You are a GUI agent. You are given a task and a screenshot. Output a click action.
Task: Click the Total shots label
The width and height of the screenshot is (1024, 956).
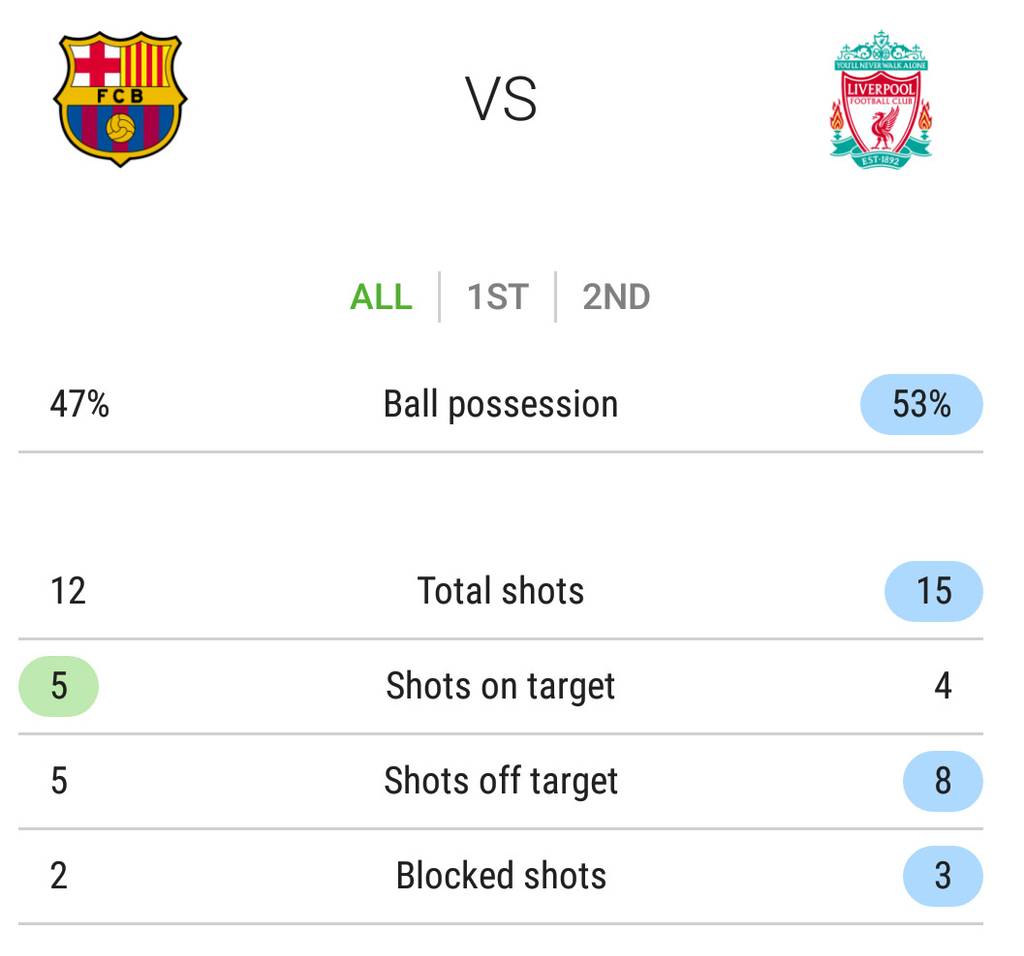(501, 590)
